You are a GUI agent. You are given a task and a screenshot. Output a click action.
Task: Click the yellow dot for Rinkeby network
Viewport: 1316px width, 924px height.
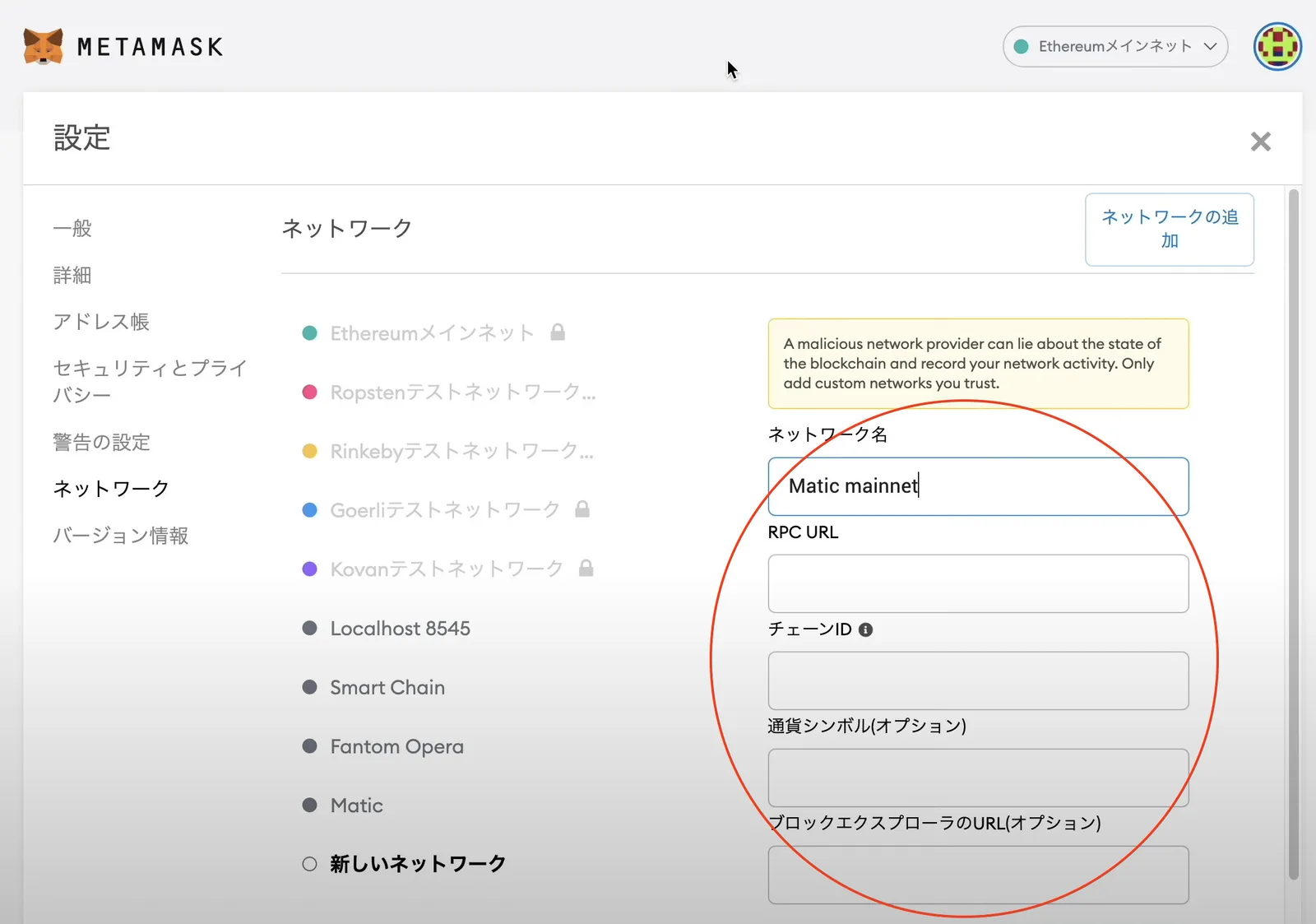tap(310, 451)
